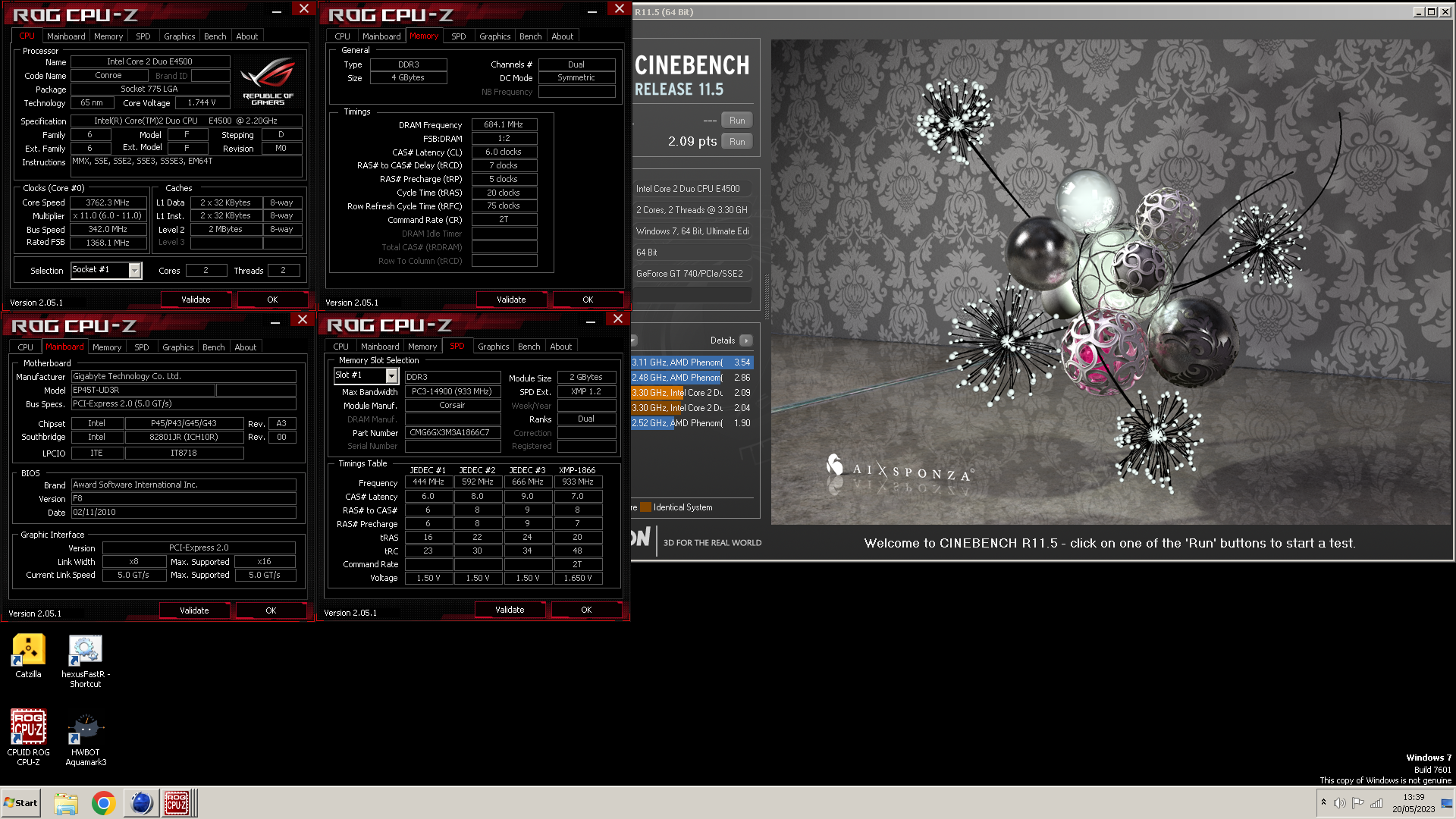This screenshot has height=819, width=1456.
Task: Open Memory tab in SPD window
Action: [x=422, y=346]
